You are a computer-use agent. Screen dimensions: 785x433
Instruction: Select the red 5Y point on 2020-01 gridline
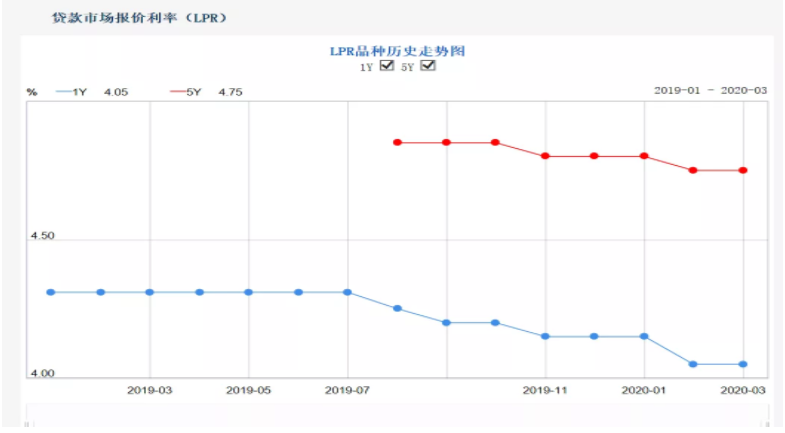point(644,156)
